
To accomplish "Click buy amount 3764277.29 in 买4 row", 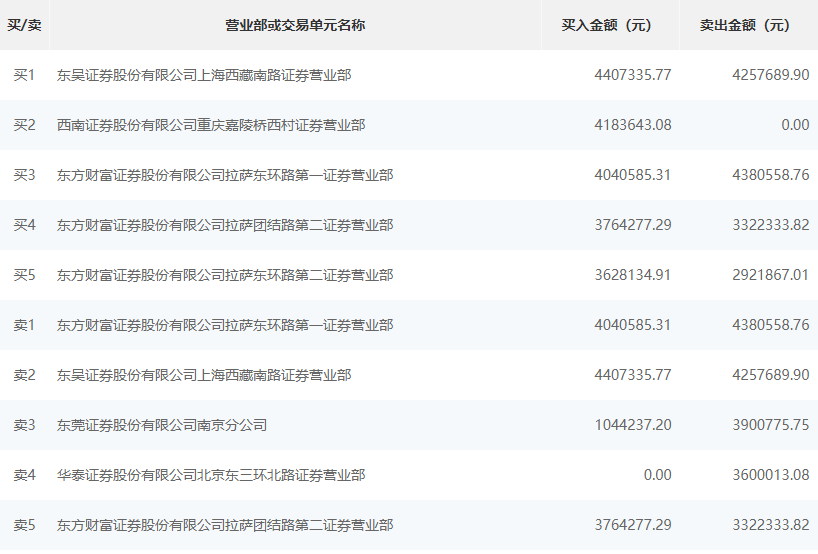I will coord(633,225).
